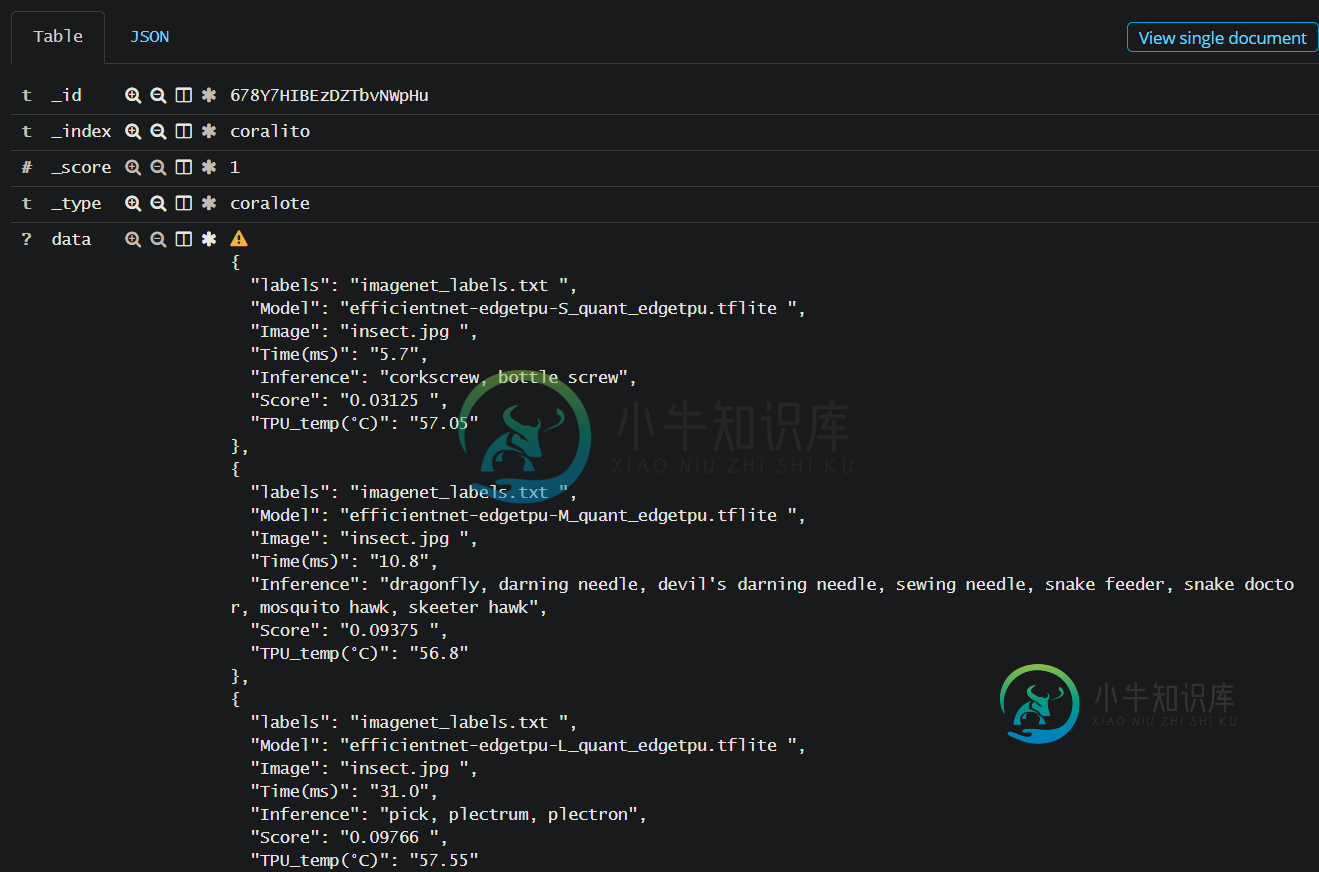Screen dimensions: 1319x872
Task: Toggle _type column in table
Action: [184, 203]
